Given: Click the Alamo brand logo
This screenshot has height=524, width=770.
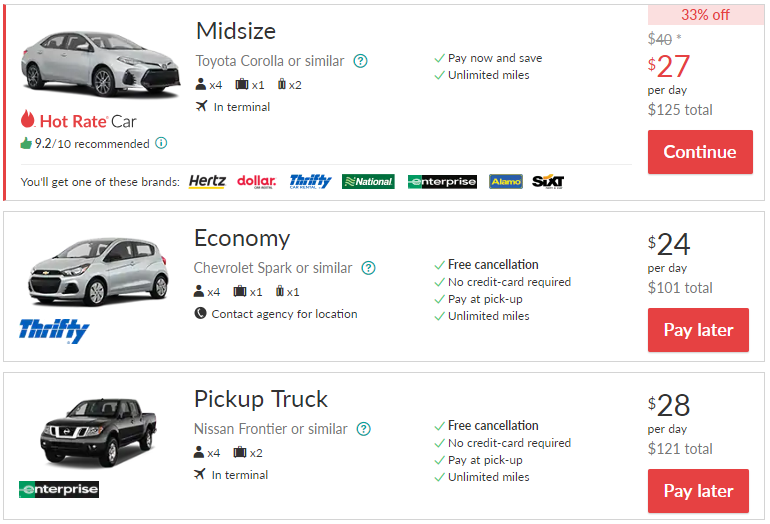Looking at the screenshot, I should pos(506,182).
